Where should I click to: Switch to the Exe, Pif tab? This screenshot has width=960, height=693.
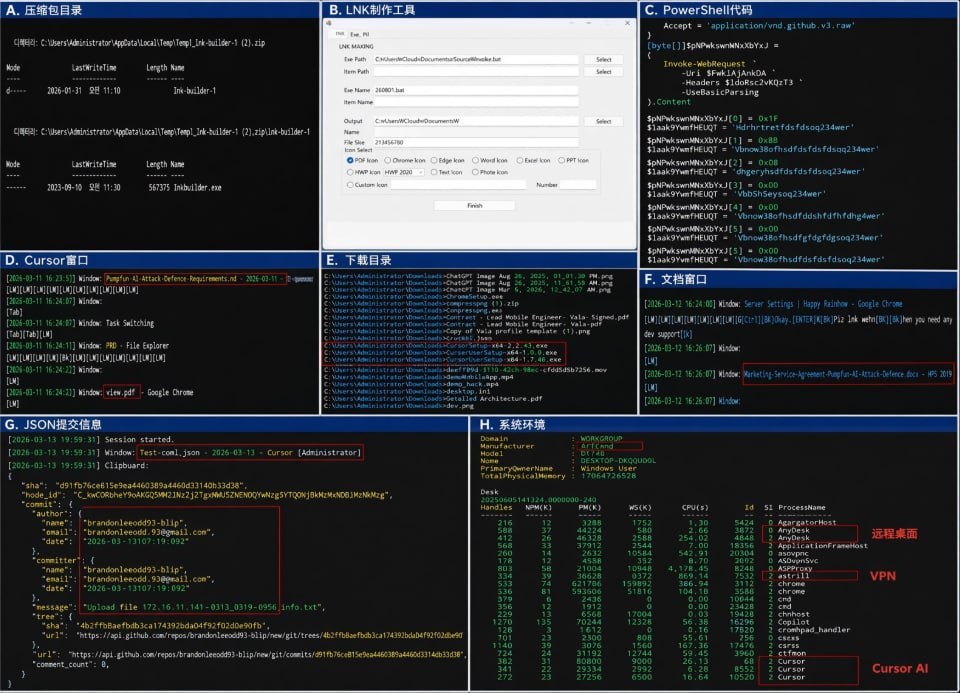point(359,34)
